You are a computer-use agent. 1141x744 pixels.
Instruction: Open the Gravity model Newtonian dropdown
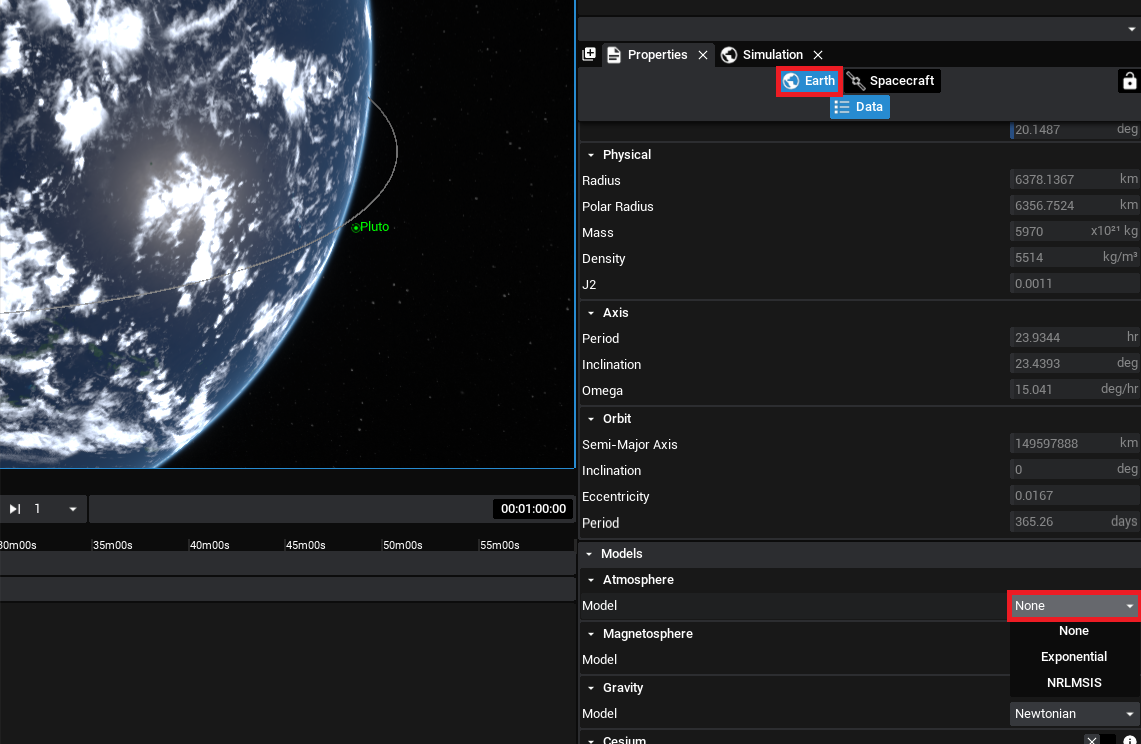point(1074,714)
